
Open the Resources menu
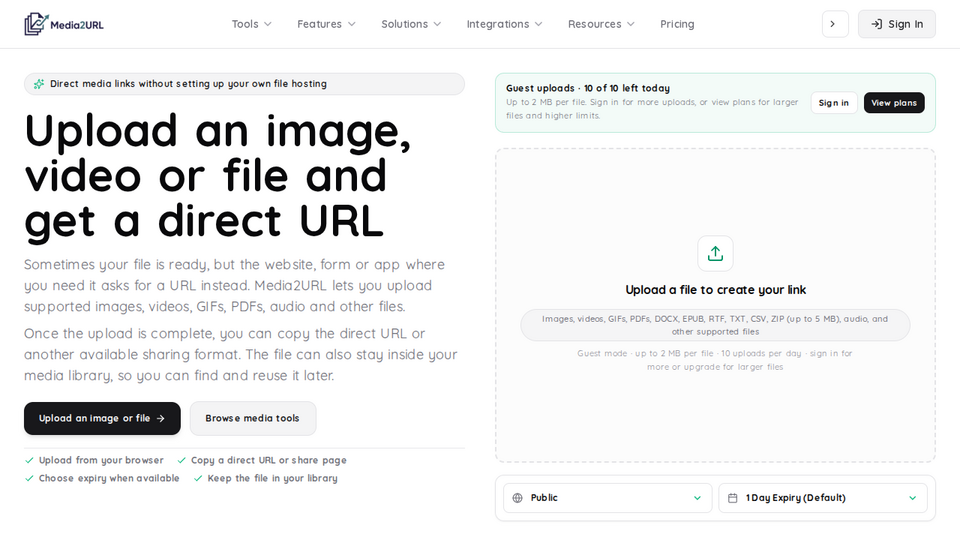tap(601, 24)
